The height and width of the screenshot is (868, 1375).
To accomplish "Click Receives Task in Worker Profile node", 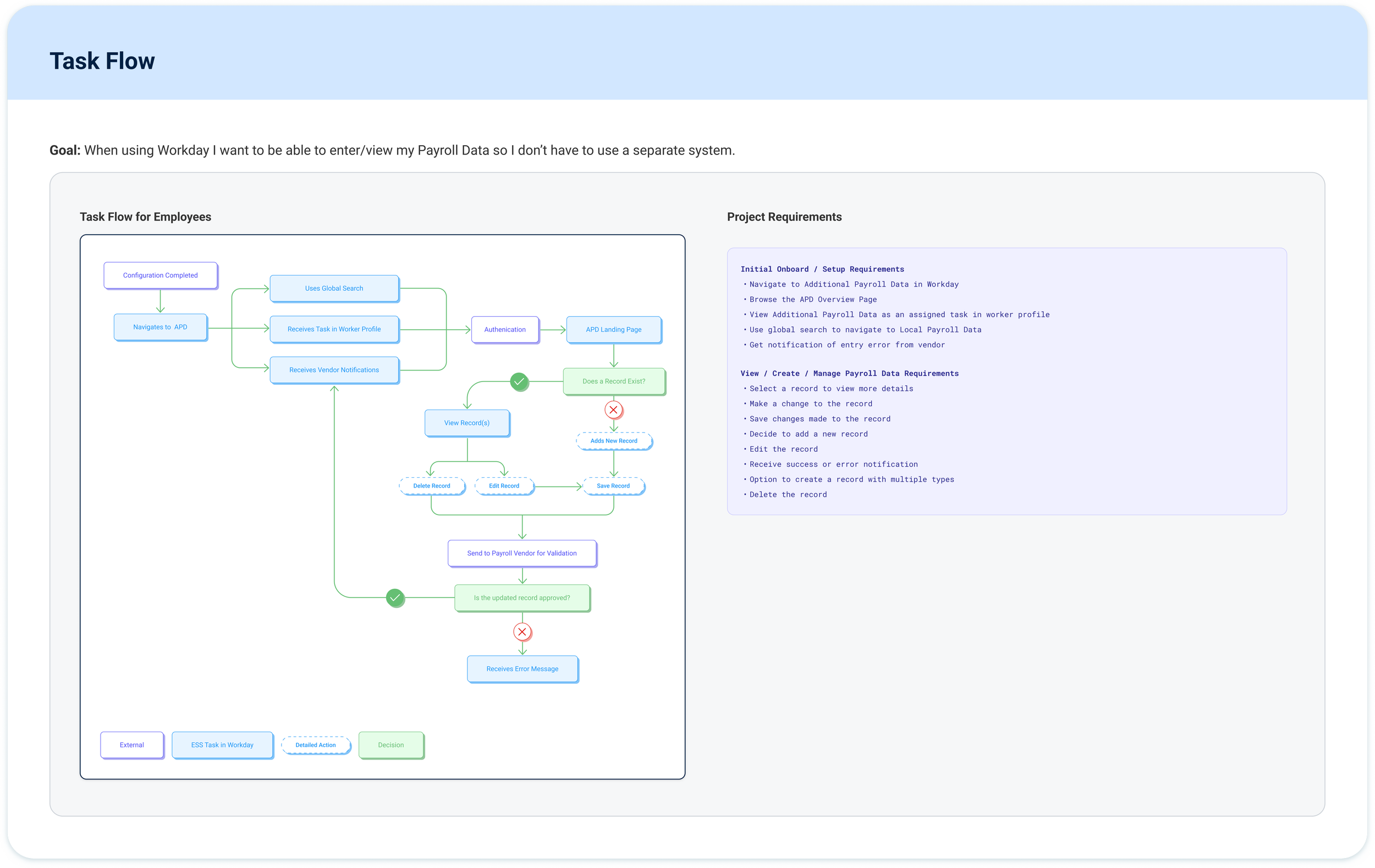I will coord(334,329).
